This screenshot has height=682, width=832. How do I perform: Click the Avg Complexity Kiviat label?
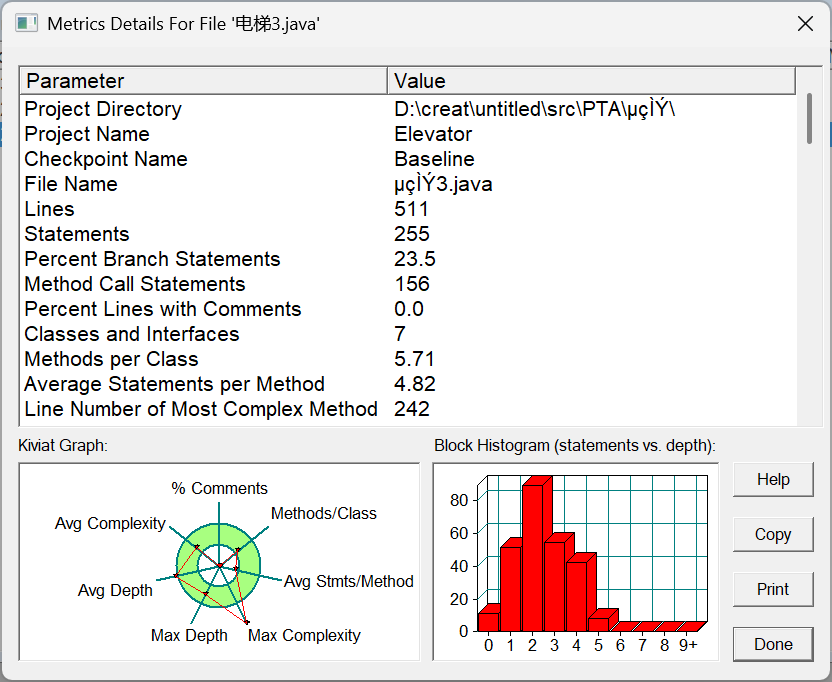coord(110,523)
